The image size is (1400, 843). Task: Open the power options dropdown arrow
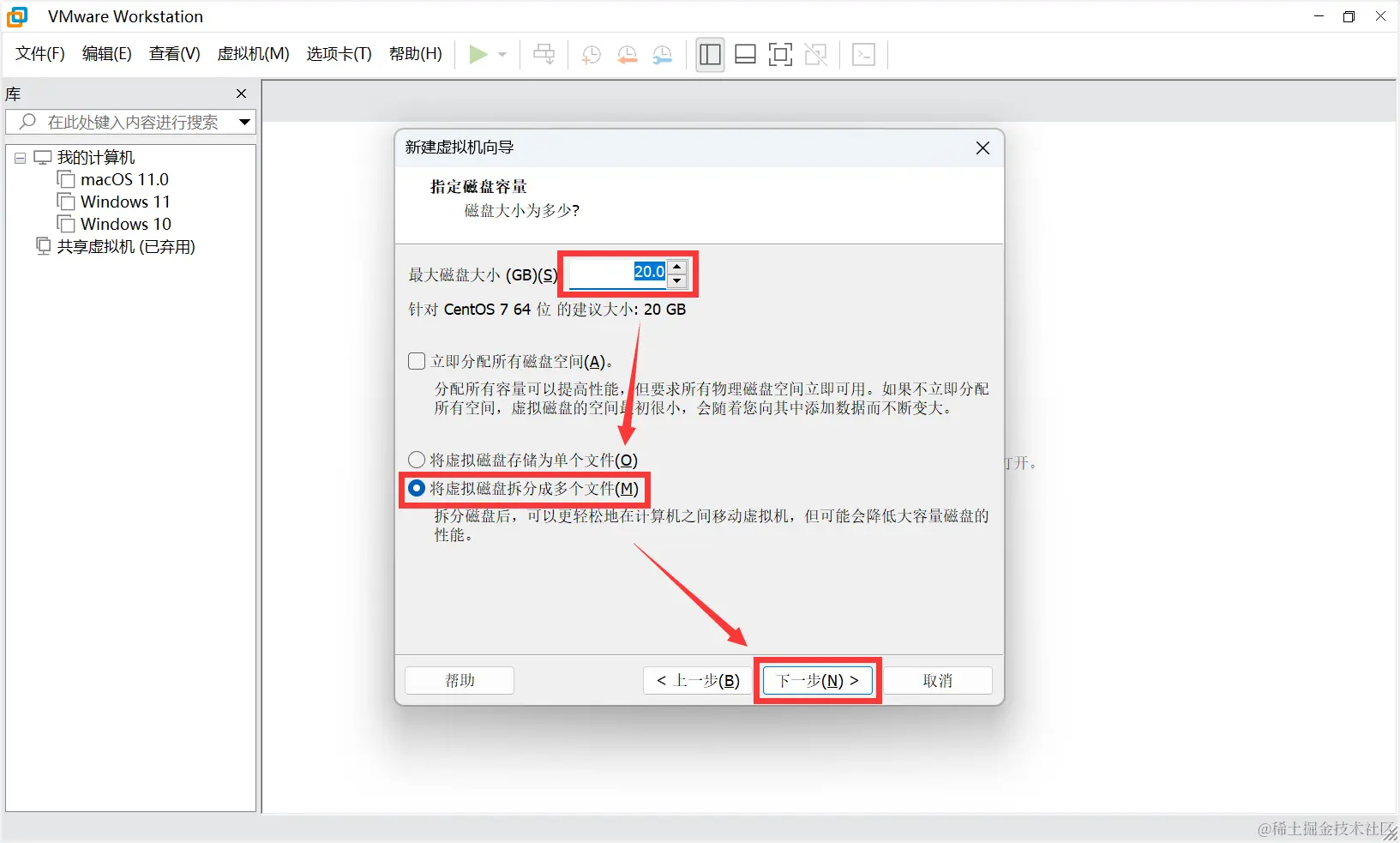pos(502,55)
